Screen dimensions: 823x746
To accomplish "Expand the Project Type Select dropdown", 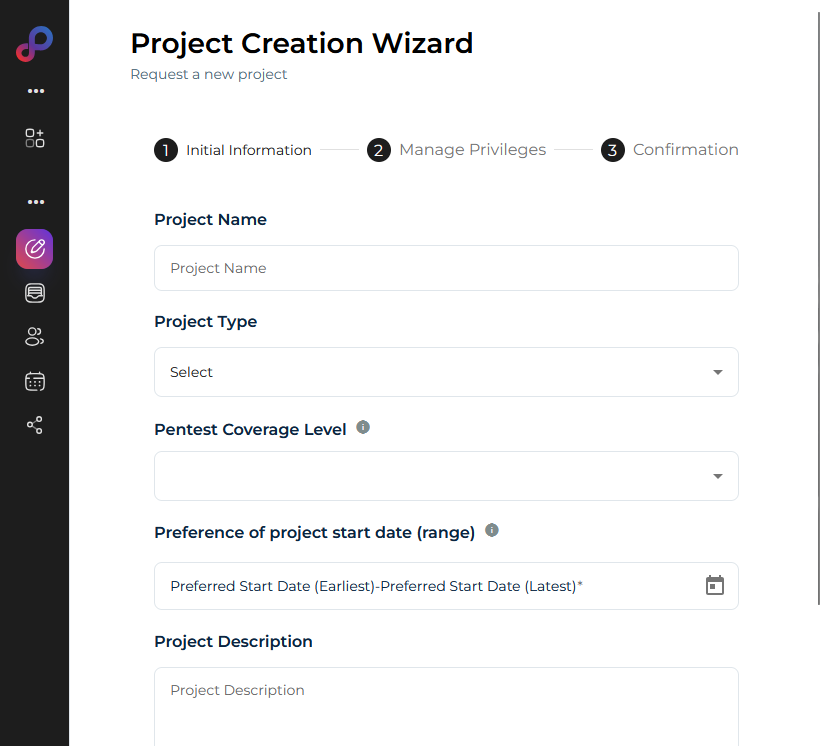I will click(x=446, y=372).
